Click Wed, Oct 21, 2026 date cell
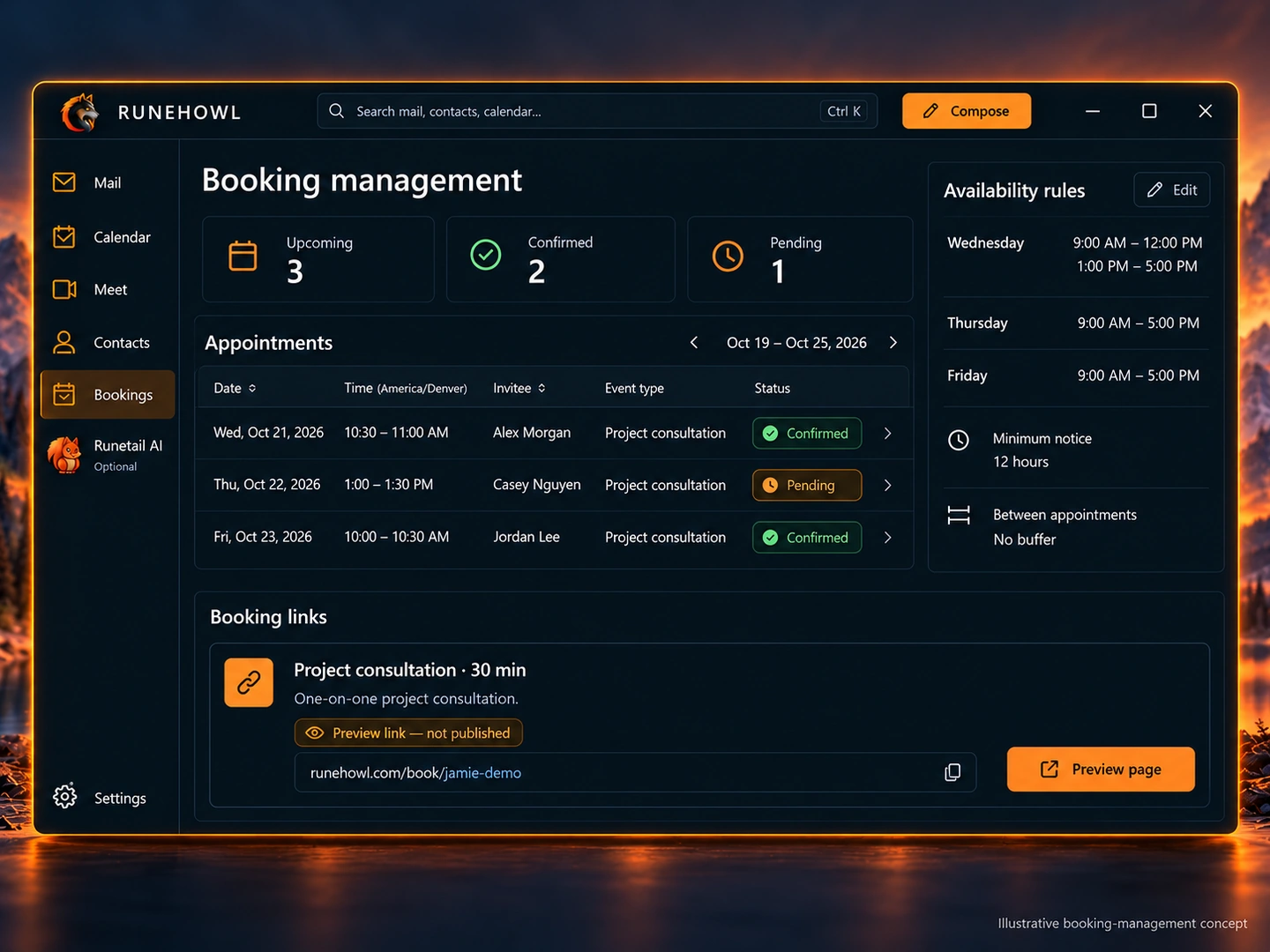Screen dimensions: 1270x952 pos(268,432)
